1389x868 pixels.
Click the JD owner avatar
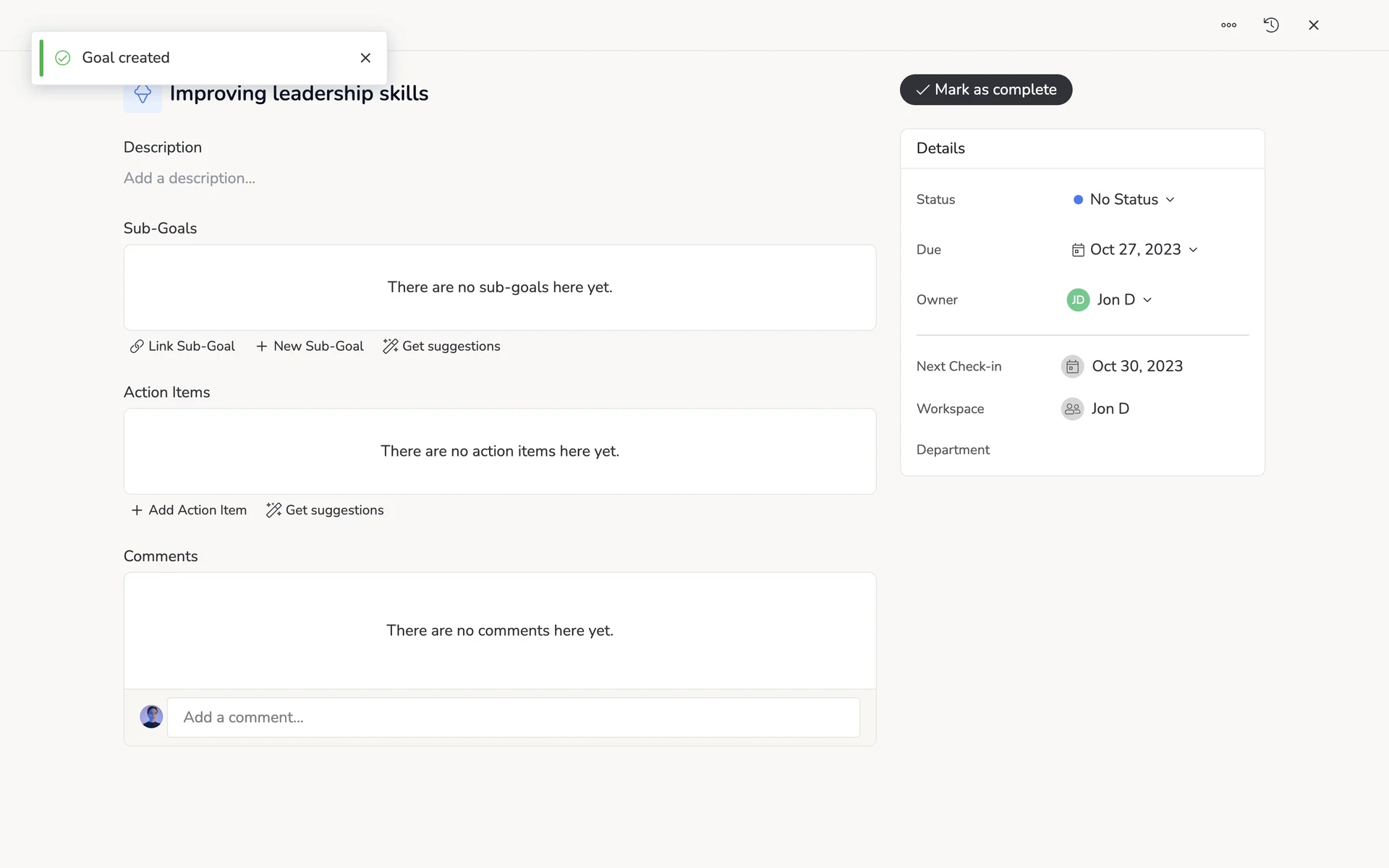coord(1078,300)
